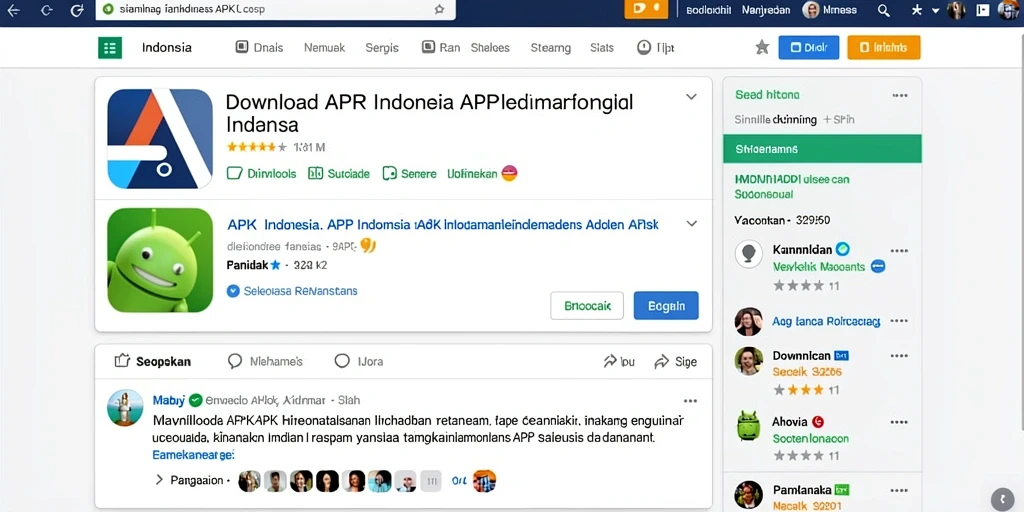Open the Slats tab
Viewport: 1024px width, 512px height.
(601, 48)
